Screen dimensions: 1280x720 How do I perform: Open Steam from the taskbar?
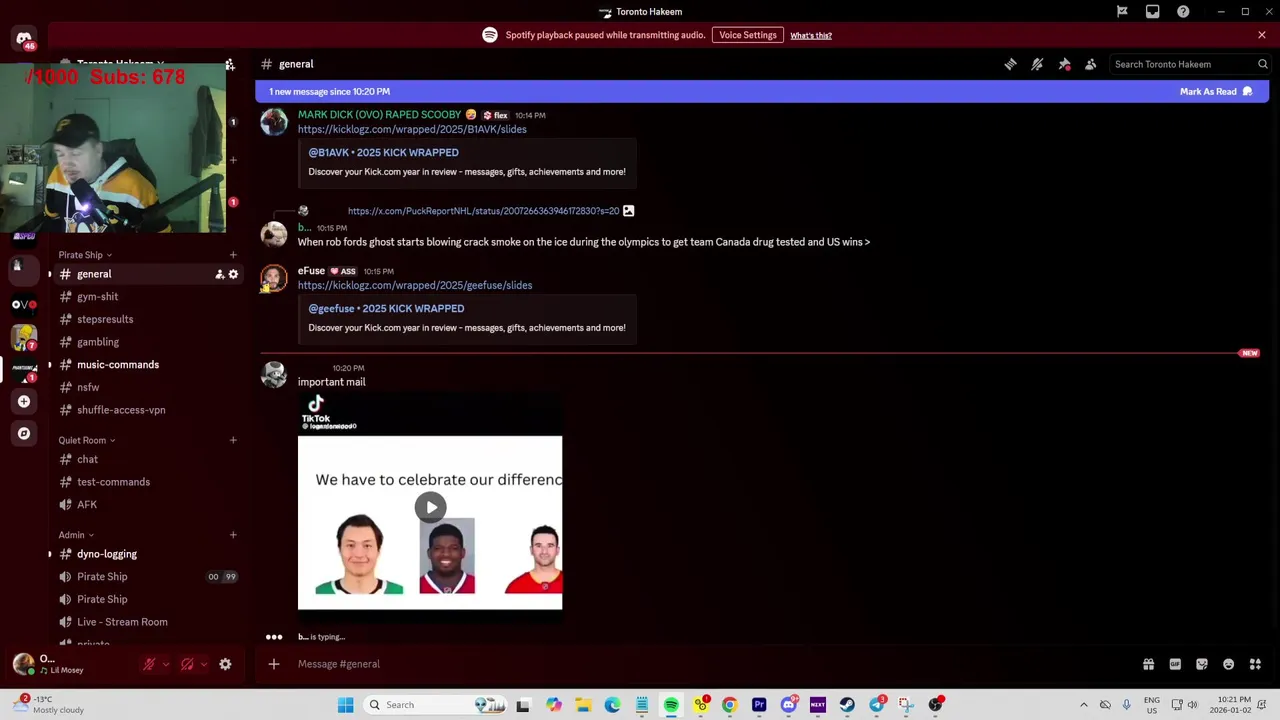click(x=847, y=705)
